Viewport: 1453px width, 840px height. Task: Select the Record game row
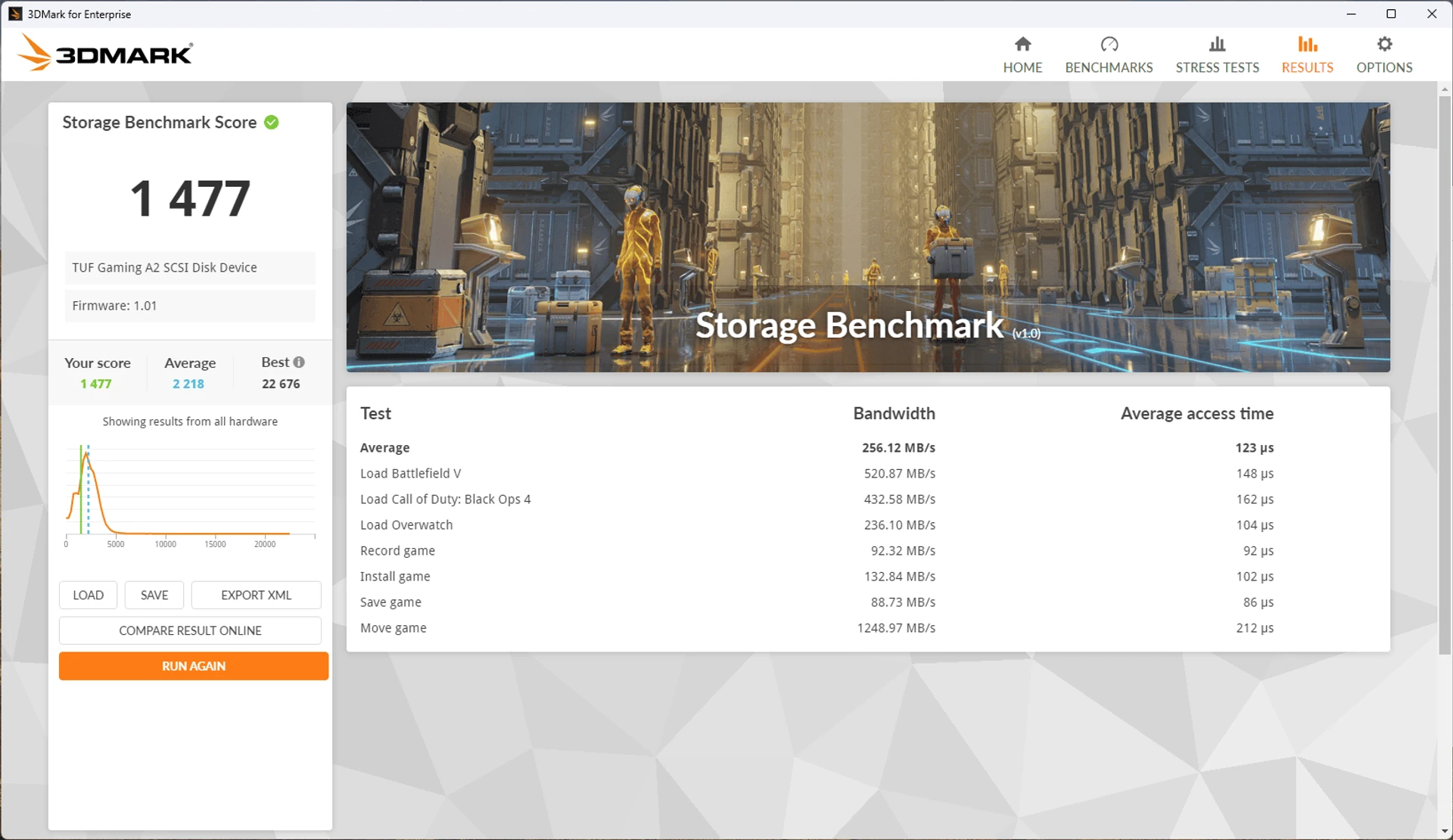pyautogui.click(x=868, y=551)
